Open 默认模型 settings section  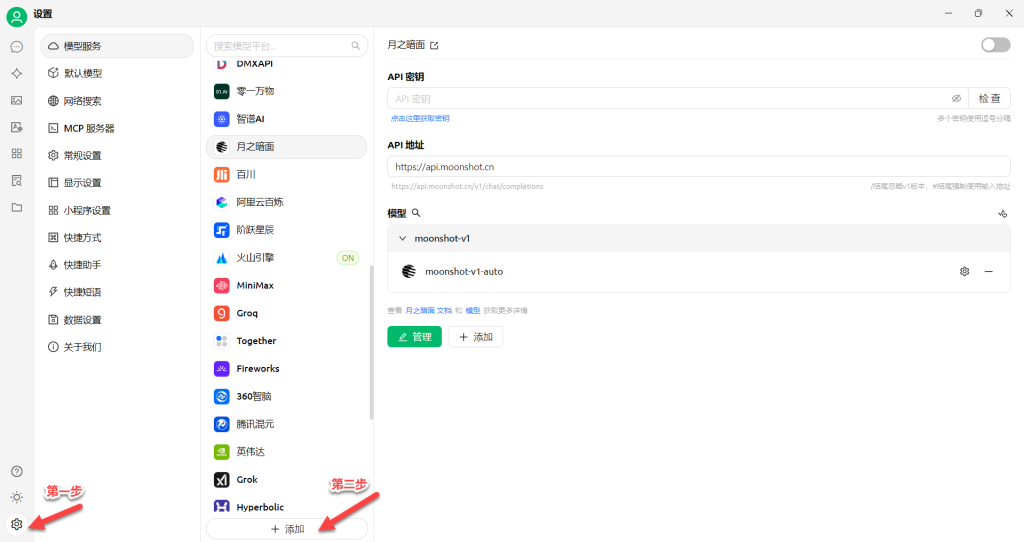point(117,73)
